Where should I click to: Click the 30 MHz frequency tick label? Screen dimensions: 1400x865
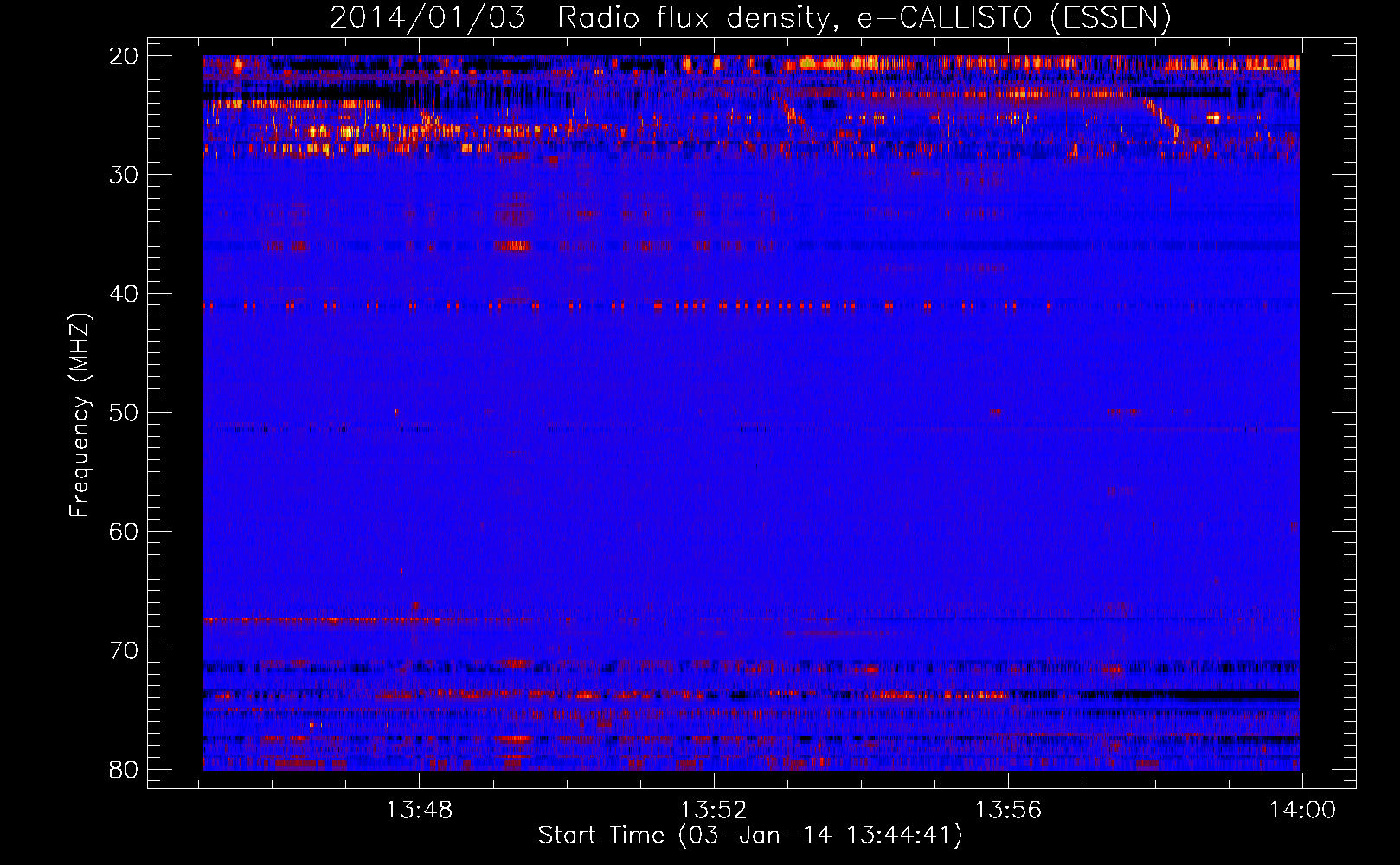click(124, 175)
